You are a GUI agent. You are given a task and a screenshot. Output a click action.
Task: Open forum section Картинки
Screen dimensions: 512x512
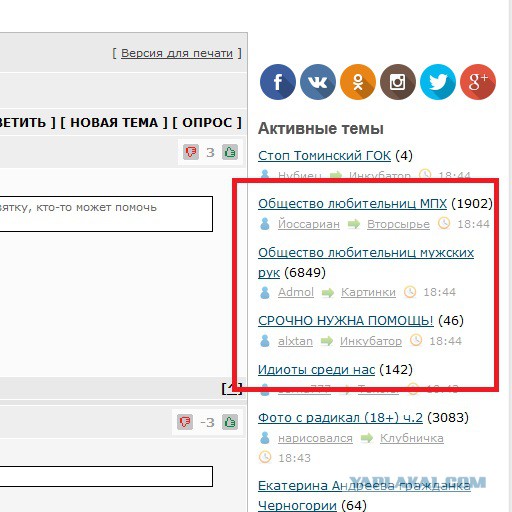tap(368, 292)
